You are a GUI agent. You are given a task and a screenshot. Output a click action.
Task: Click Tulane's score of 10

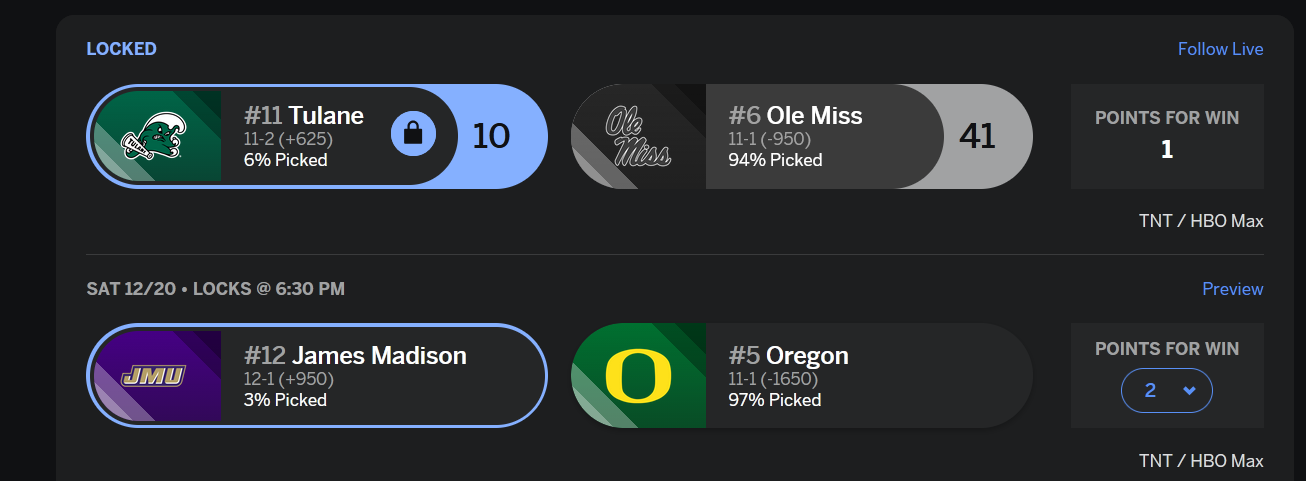[x=491, y=136]
